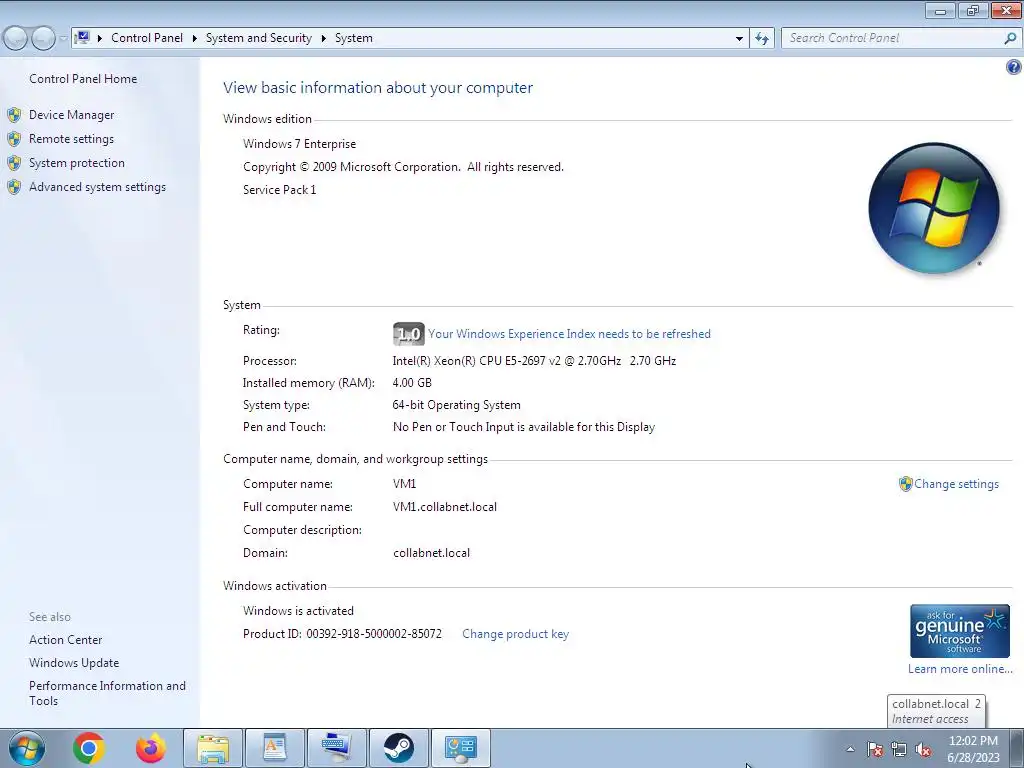Open the clock showing 12:02 PM
Image resolution: width=1024 pixels, height=768 pixels.
click(973, 749)
